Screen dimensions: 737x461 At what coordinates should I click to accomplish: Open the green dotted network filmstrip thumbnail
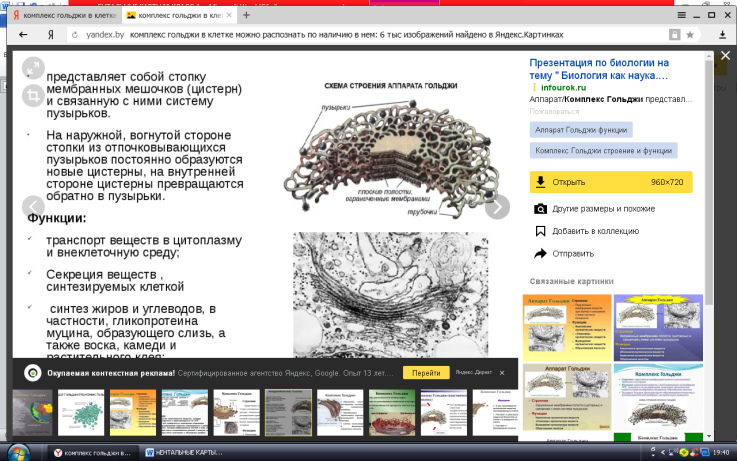tap(81, 413)
